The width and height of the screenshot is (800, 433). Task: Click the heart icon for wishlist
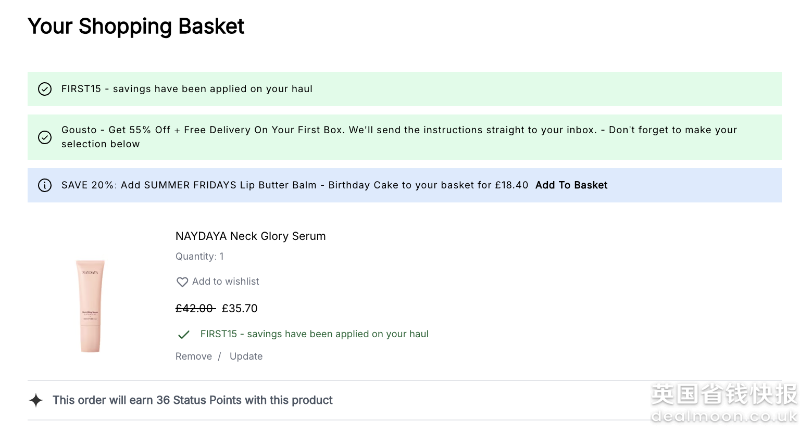(x=182, y=282)
